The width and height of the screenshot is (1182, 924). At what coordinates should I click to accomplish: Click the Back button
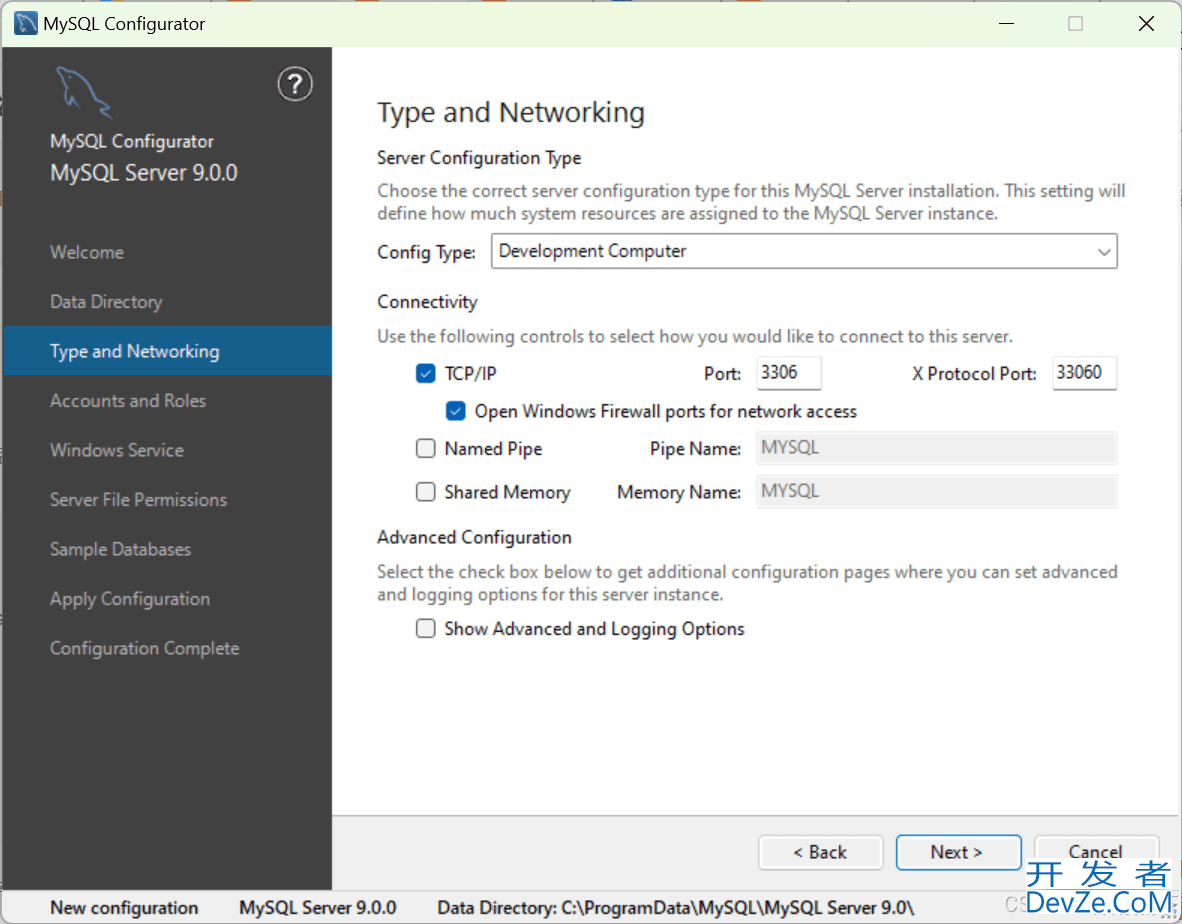pos(820,852)
